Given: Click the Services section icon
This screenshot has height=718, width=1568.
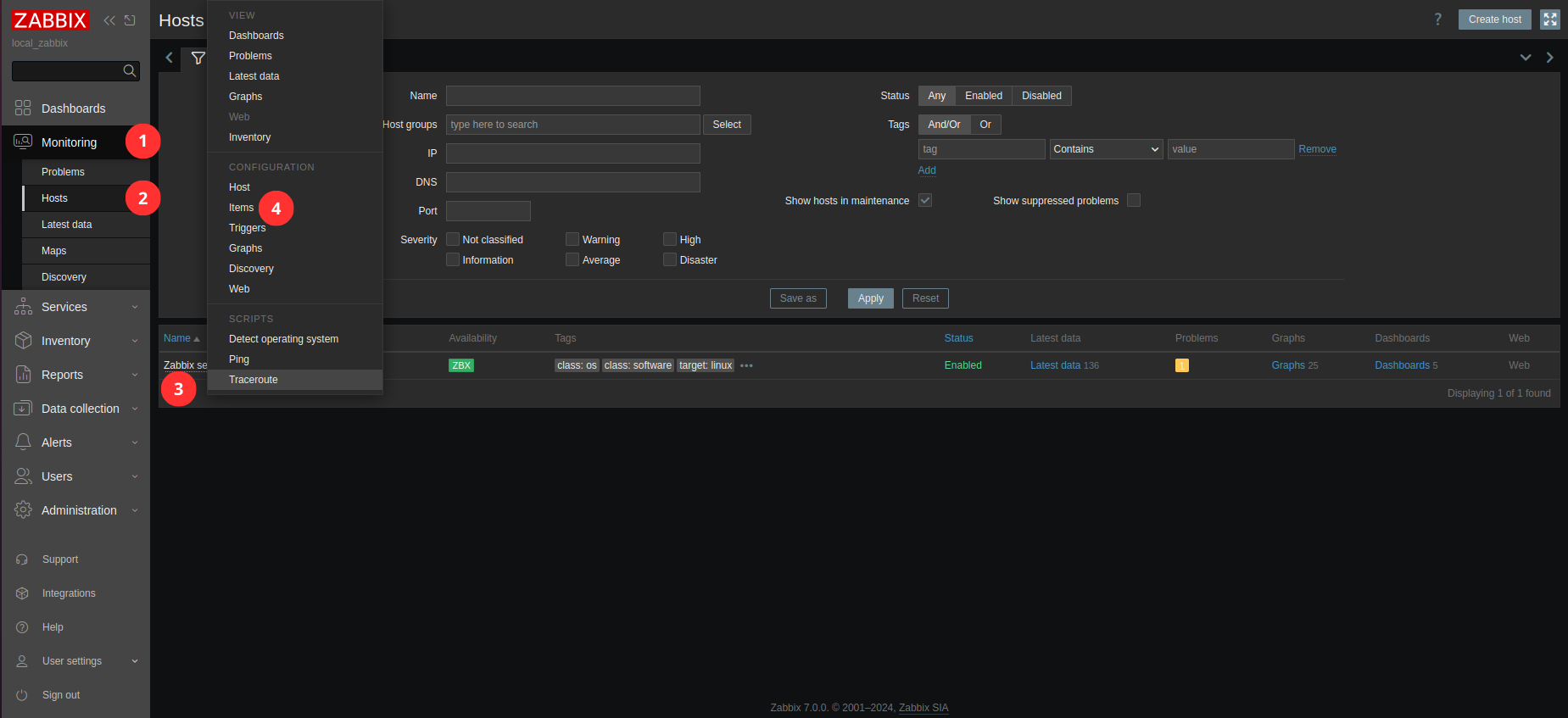Looking at the screenshot, I should click(23, 307).
